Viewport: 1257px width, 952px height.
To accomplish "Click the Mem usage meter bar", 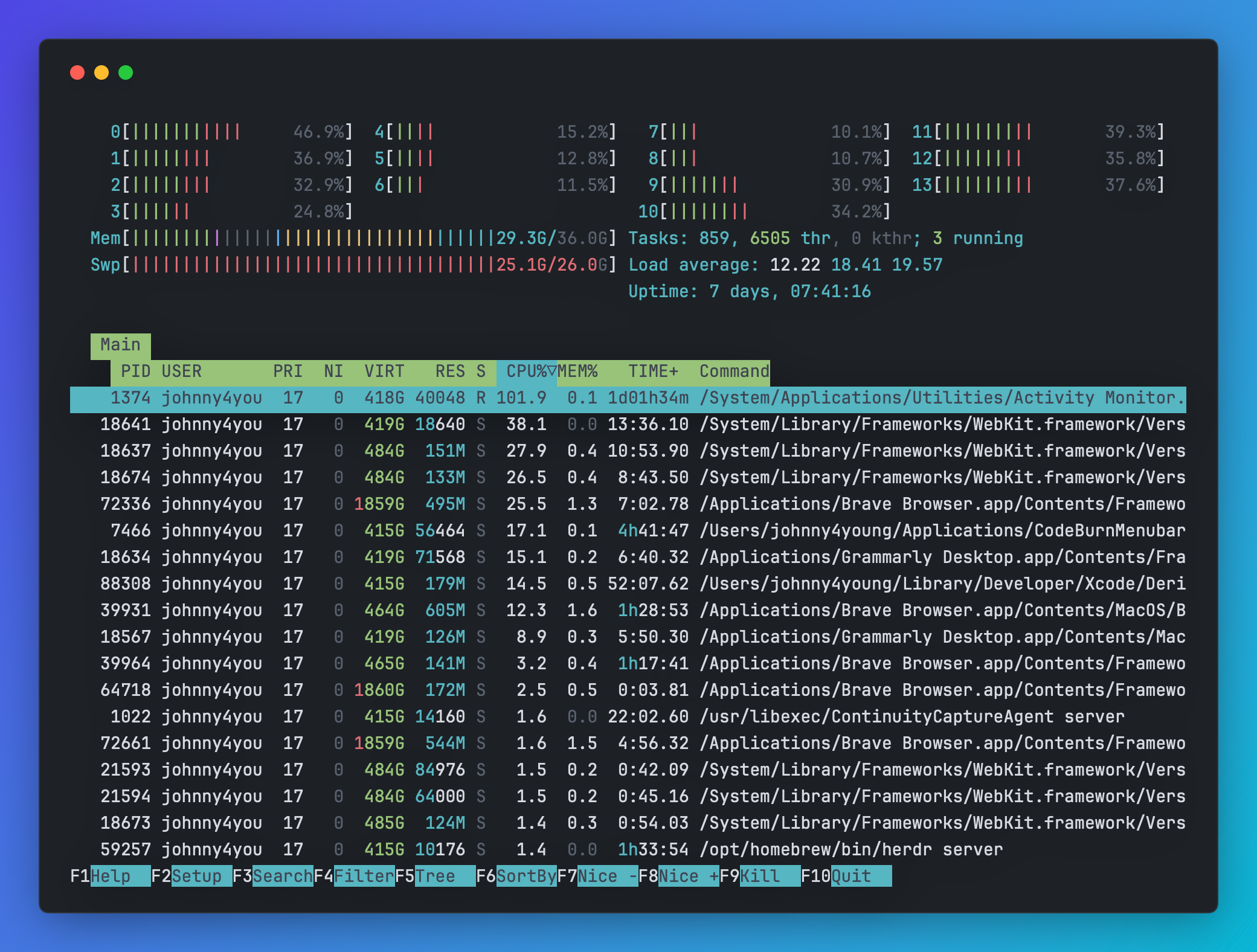I will pyautogui.click(x=354, y=239).
